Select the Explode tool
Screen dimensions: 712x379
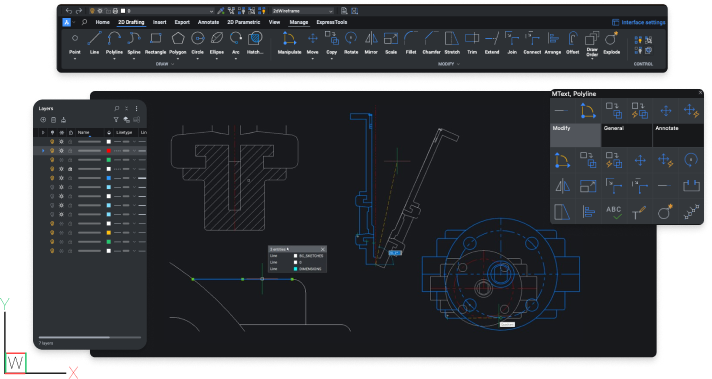click(x=612, y=43)
